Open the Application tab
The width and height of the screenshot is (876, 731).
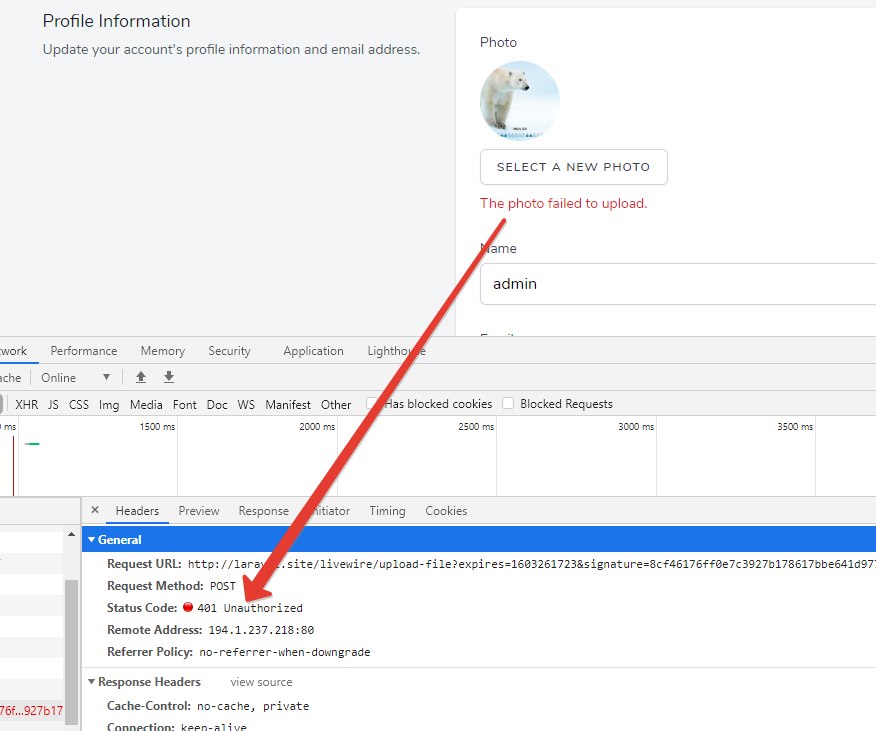pos(313,351)
